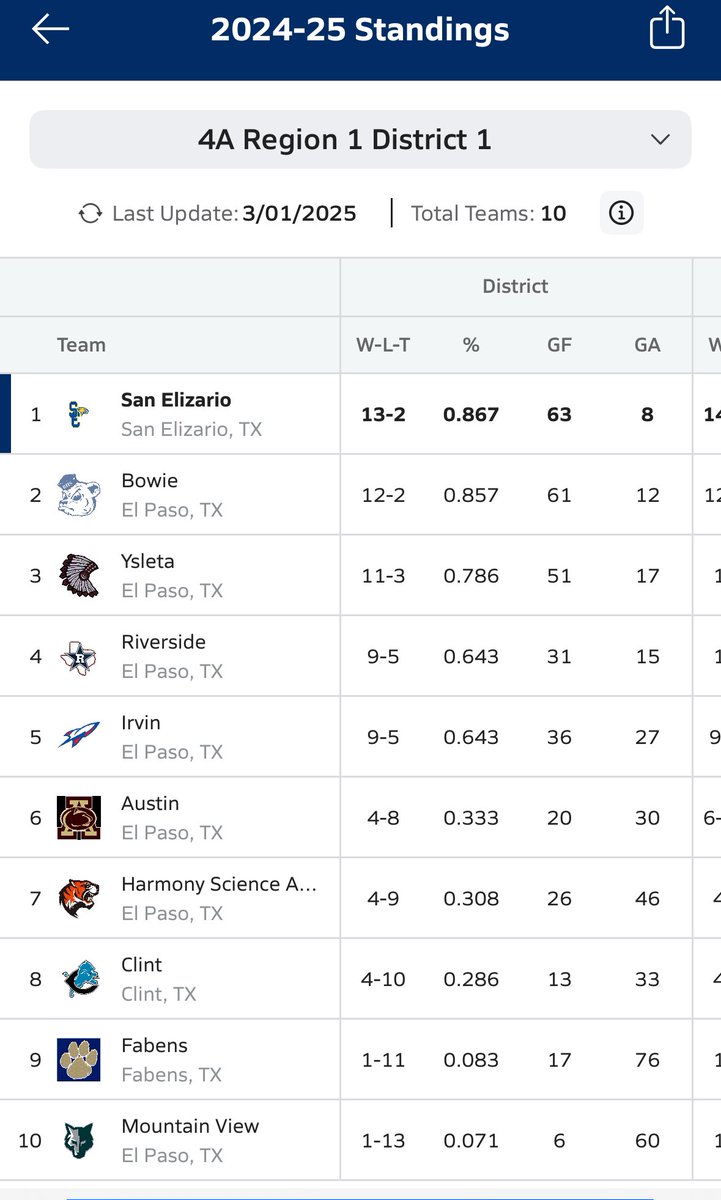Sort by the W-L-T column header
Screen dimensions: 721x1200
(x=383, y=345)
